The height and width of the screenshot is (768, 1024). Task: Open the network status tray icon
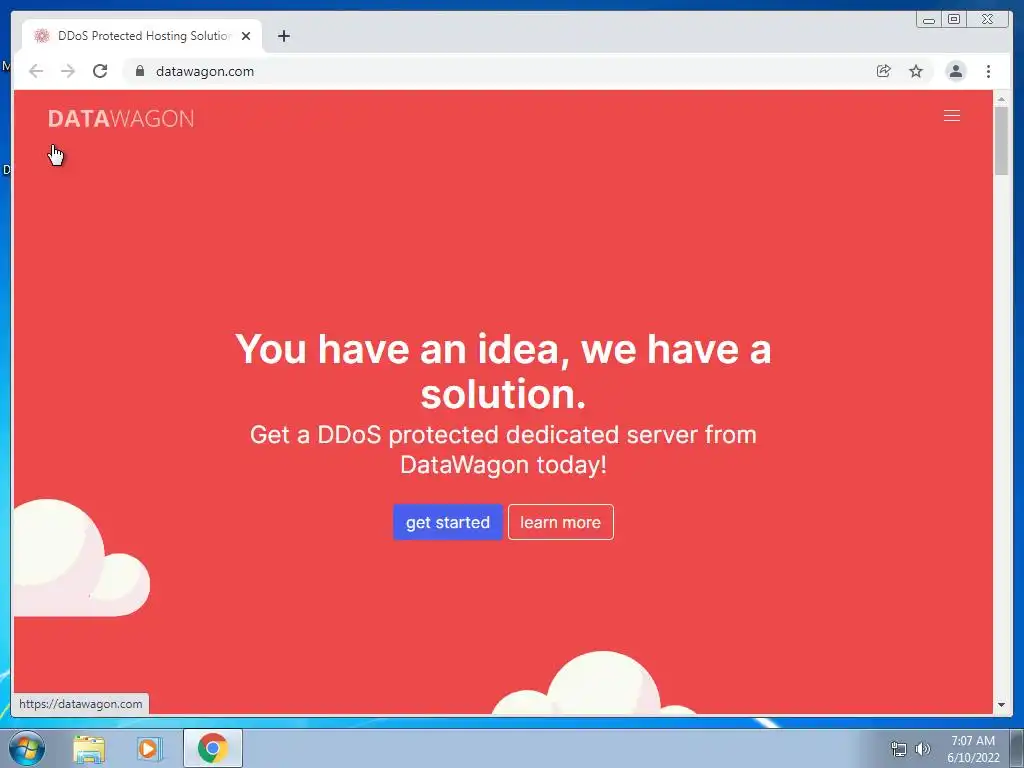click(x=899, y=749)
